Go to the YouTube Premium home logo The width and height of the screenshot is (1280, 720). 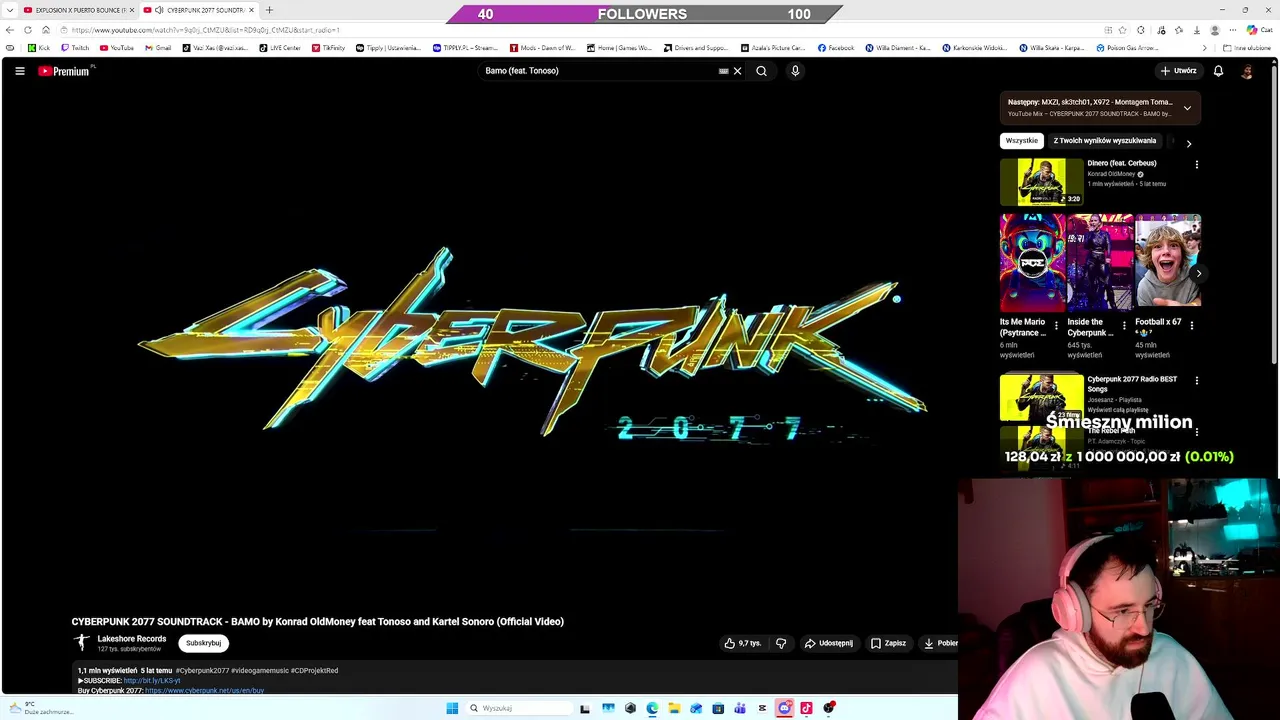tap(66, 71)
